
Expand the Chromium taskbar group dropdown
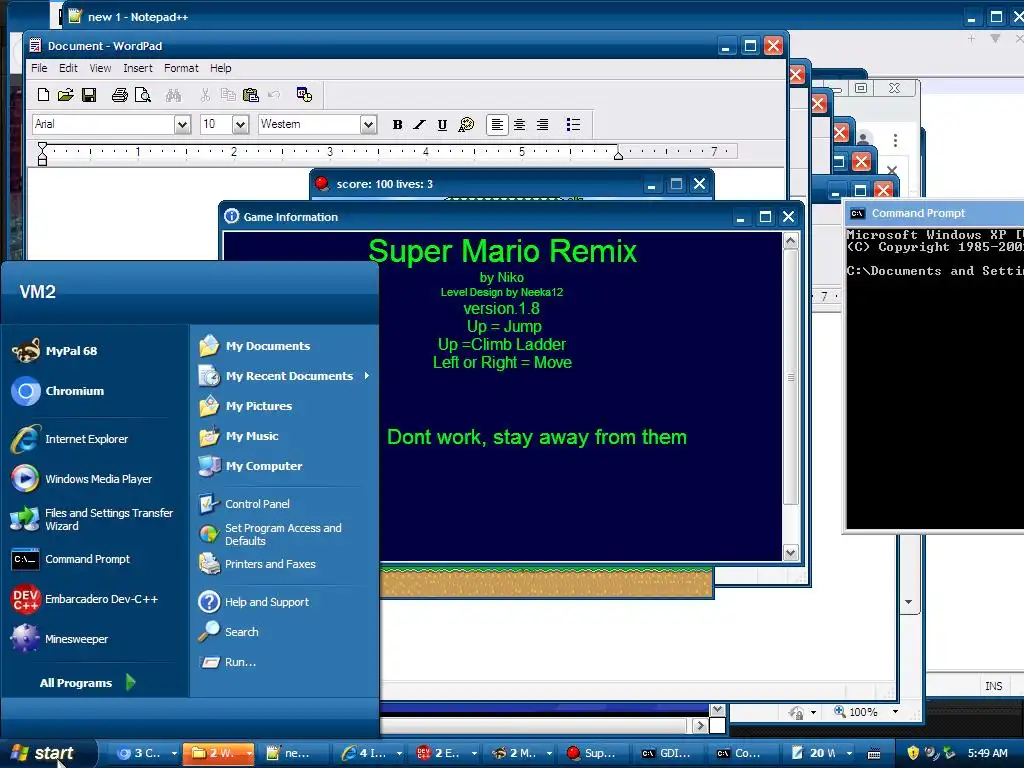pos(174,753)
